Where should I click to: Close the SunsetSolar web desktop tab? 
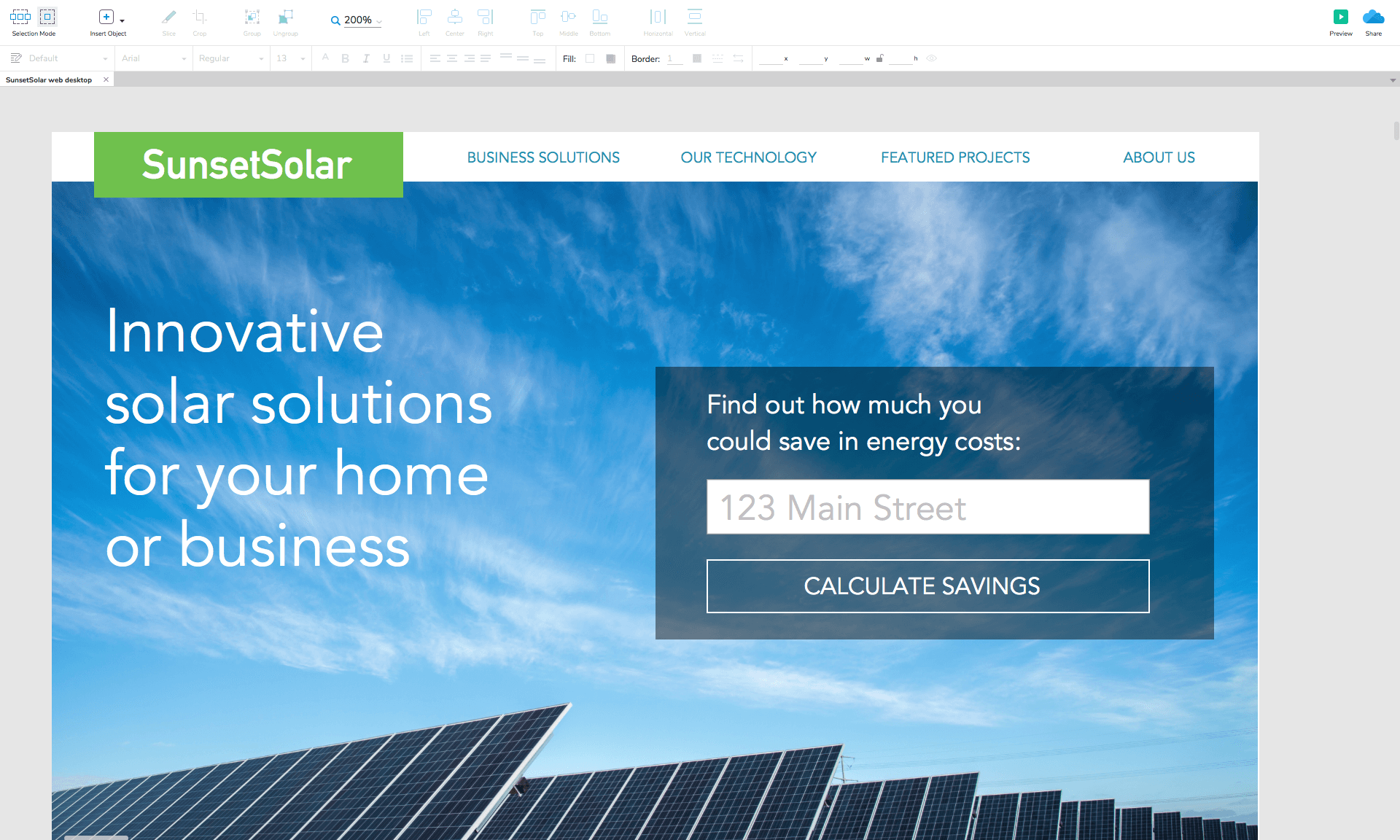click(x=106, y=79)
